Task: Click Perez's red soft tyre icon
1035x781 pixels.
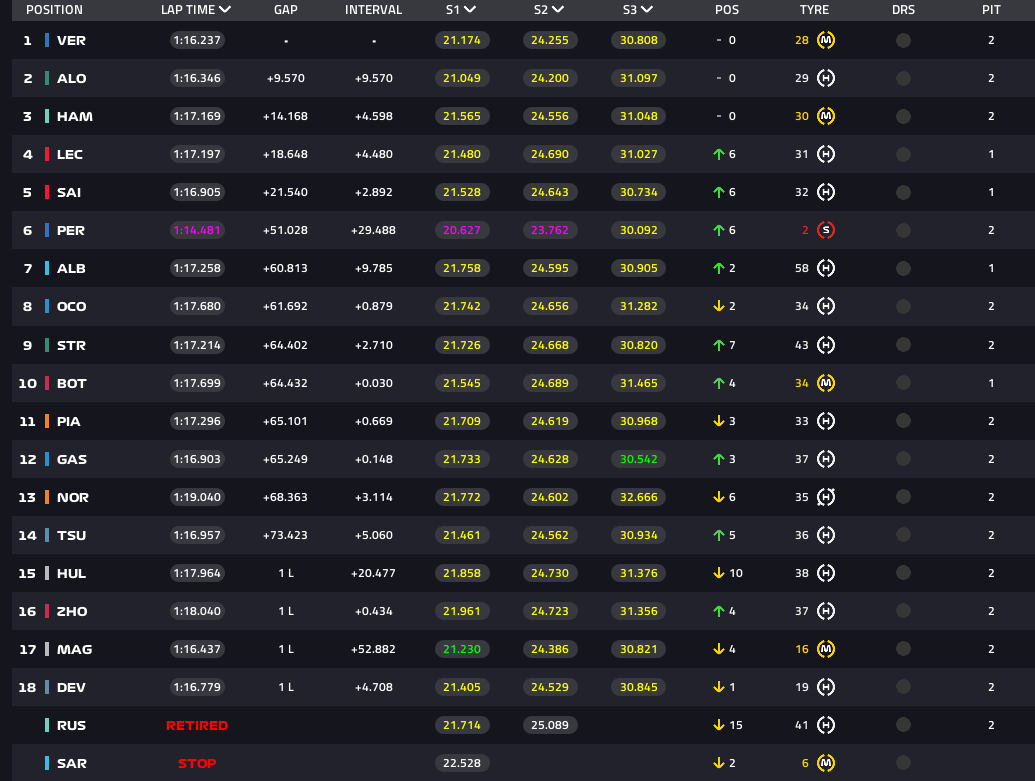Action: pyautogui.click(x=826, y=230)
